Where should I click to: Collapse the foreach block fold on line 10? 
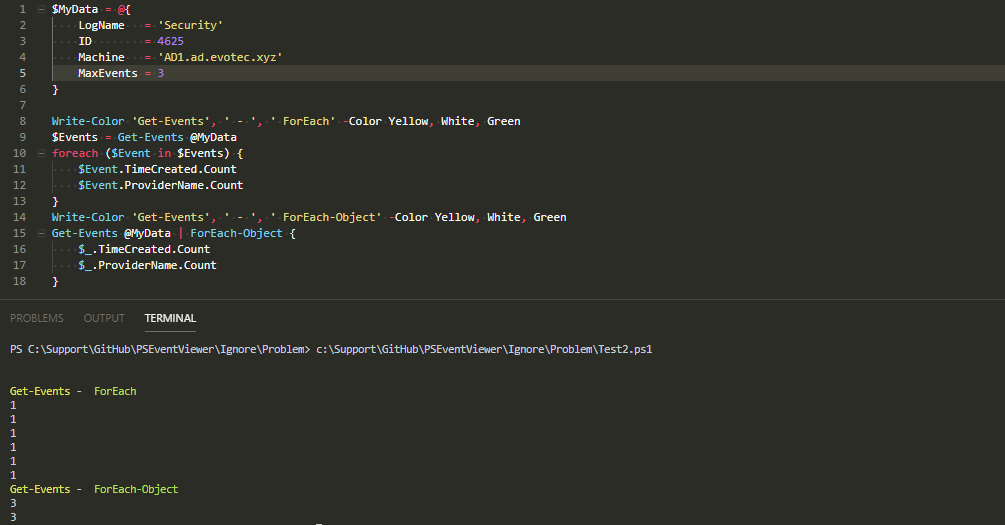[40, 153]
